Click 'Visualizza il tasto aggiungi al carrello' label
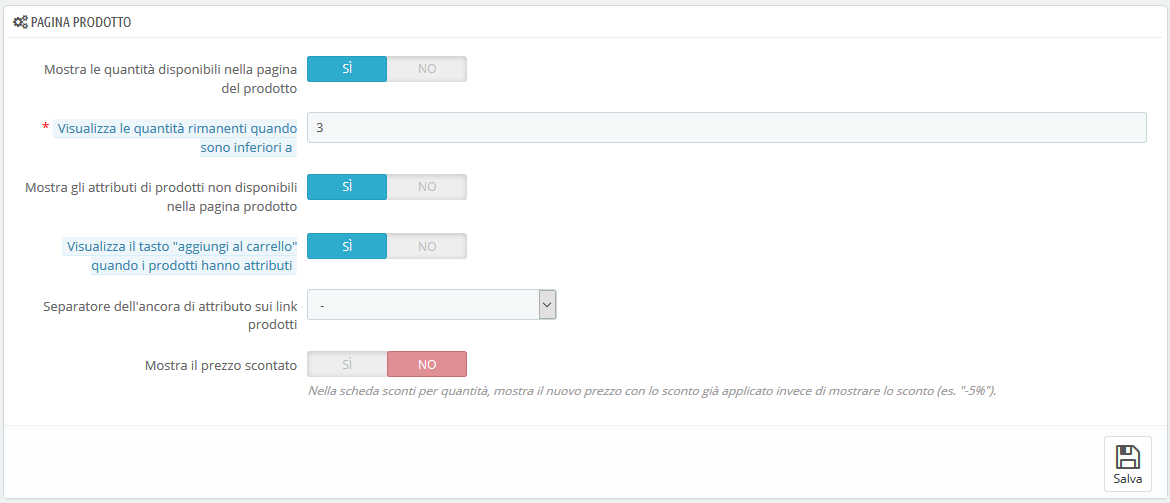 pyautogui.click(x=181, y=255)
